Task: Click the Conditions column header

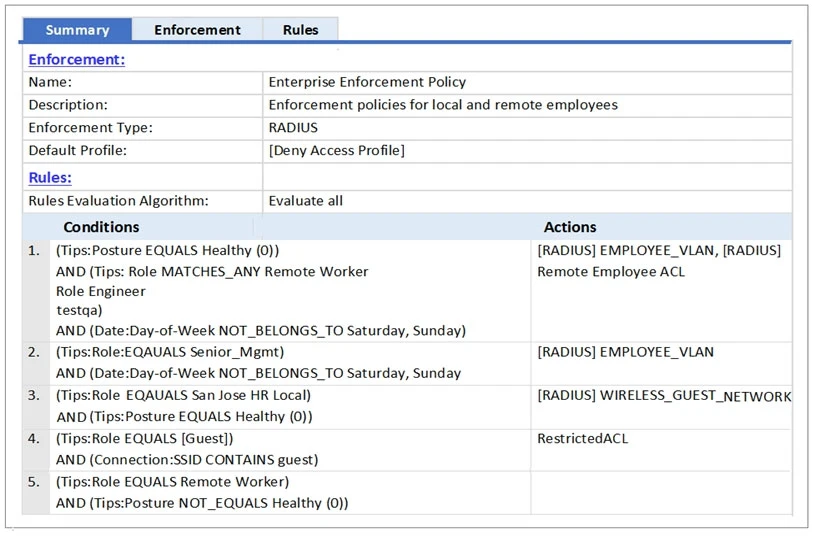Action: pos(101,227)
